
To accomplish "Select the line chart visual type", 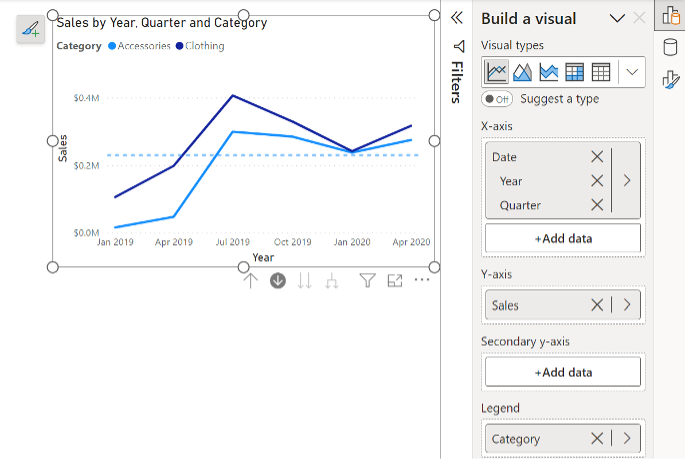I will [x=497, y=72].
